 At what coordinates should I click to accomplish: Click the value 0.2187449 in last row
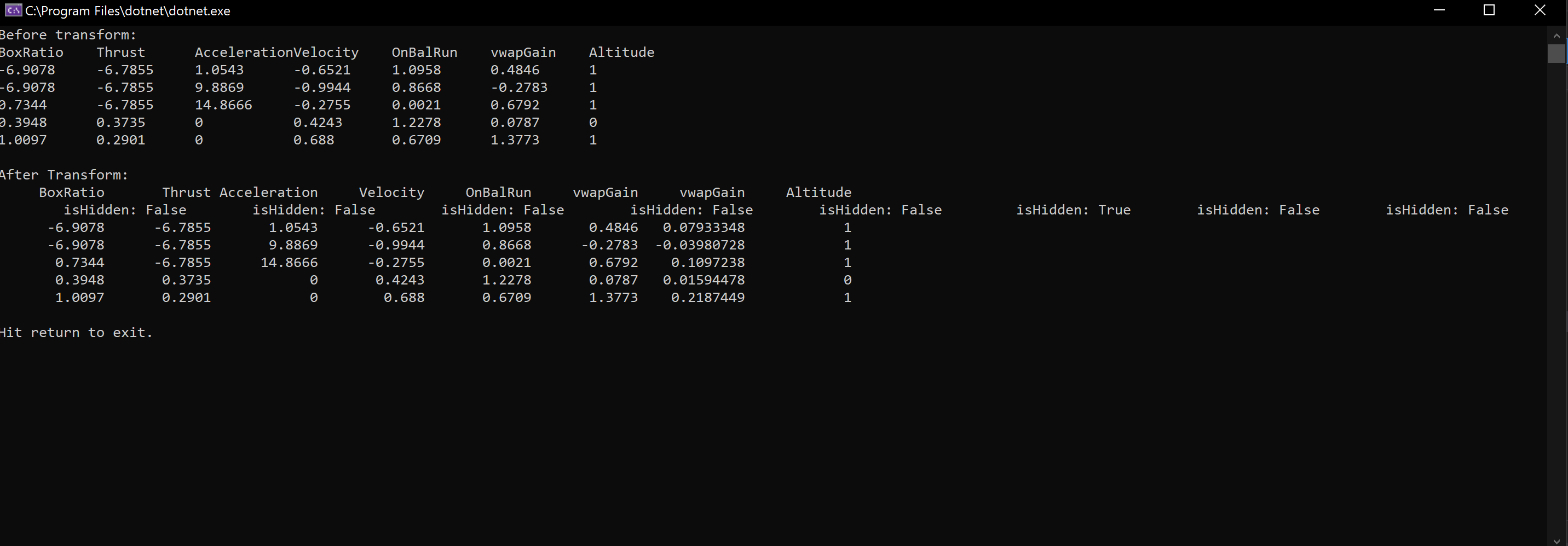[707, 297]
